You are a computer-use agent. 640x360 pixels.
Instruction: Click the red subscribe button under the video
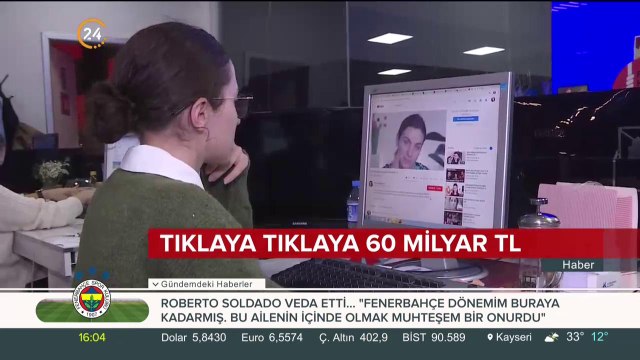(x=435, y=188)
